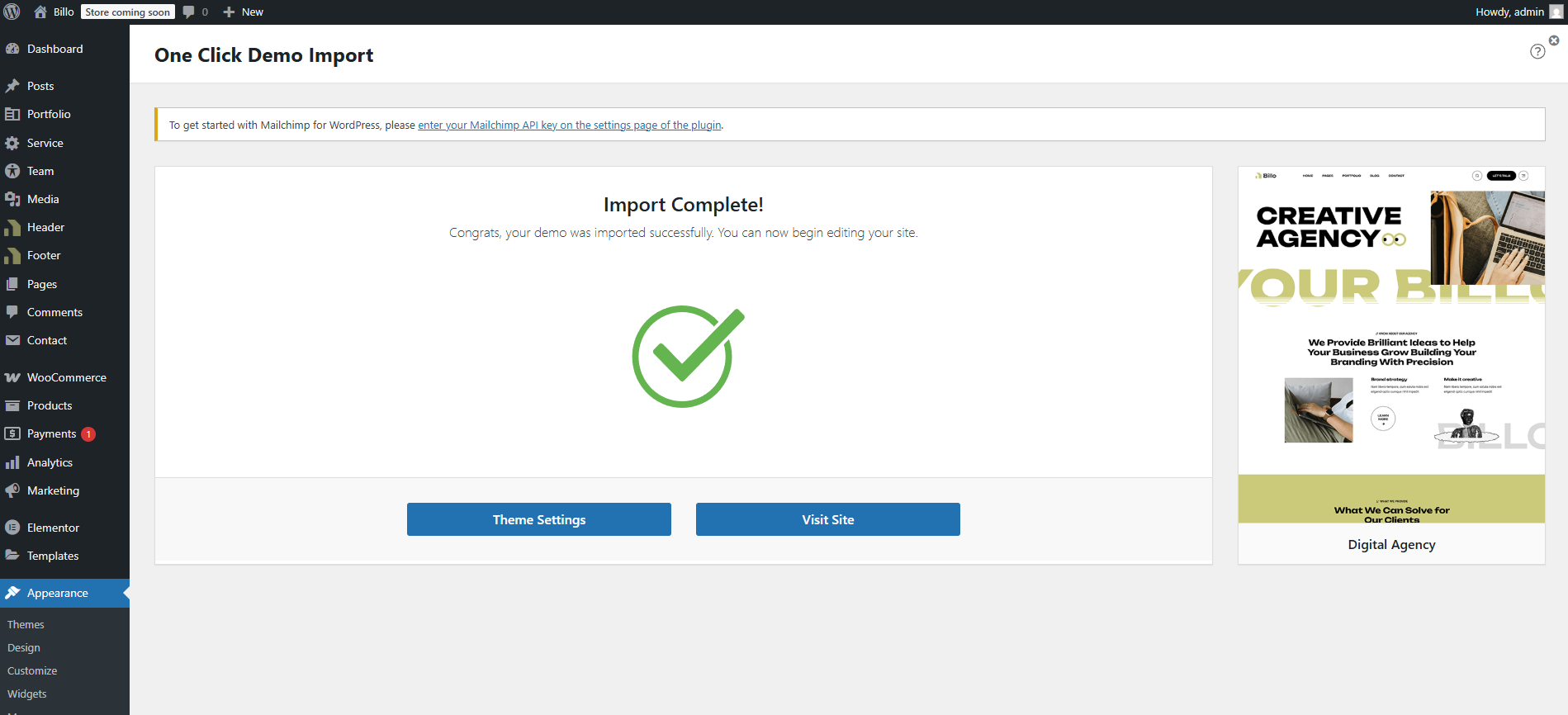The width and height of the screenshot is (1568, 715).
Task: Go to Themes under Appearance
Action: (26, 624)
